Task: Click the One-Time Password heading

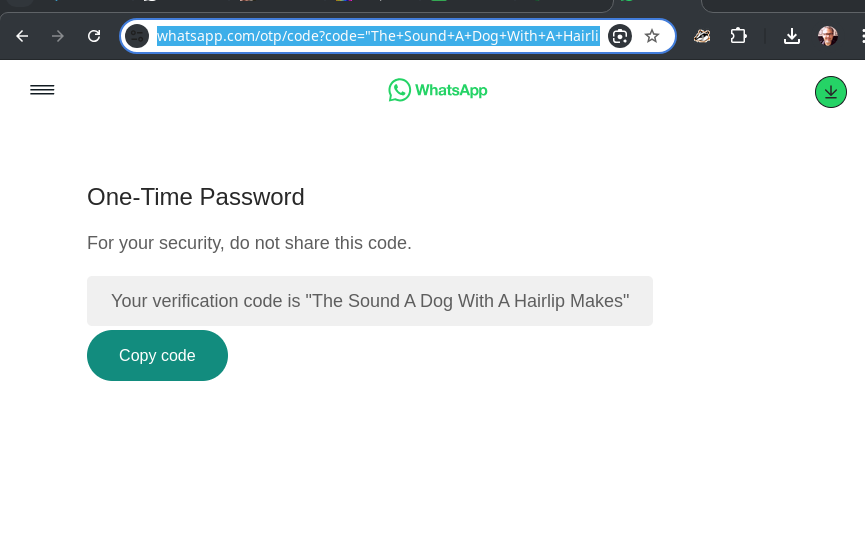Action: point(196,197)
